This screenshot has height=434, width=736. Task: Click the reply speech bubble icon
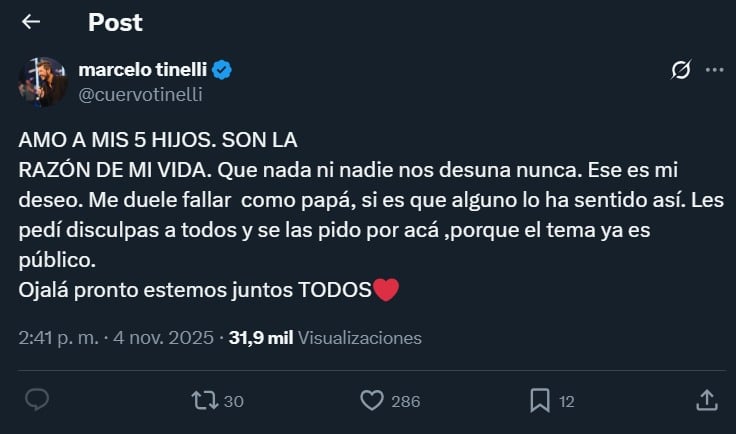coord(37,400)
